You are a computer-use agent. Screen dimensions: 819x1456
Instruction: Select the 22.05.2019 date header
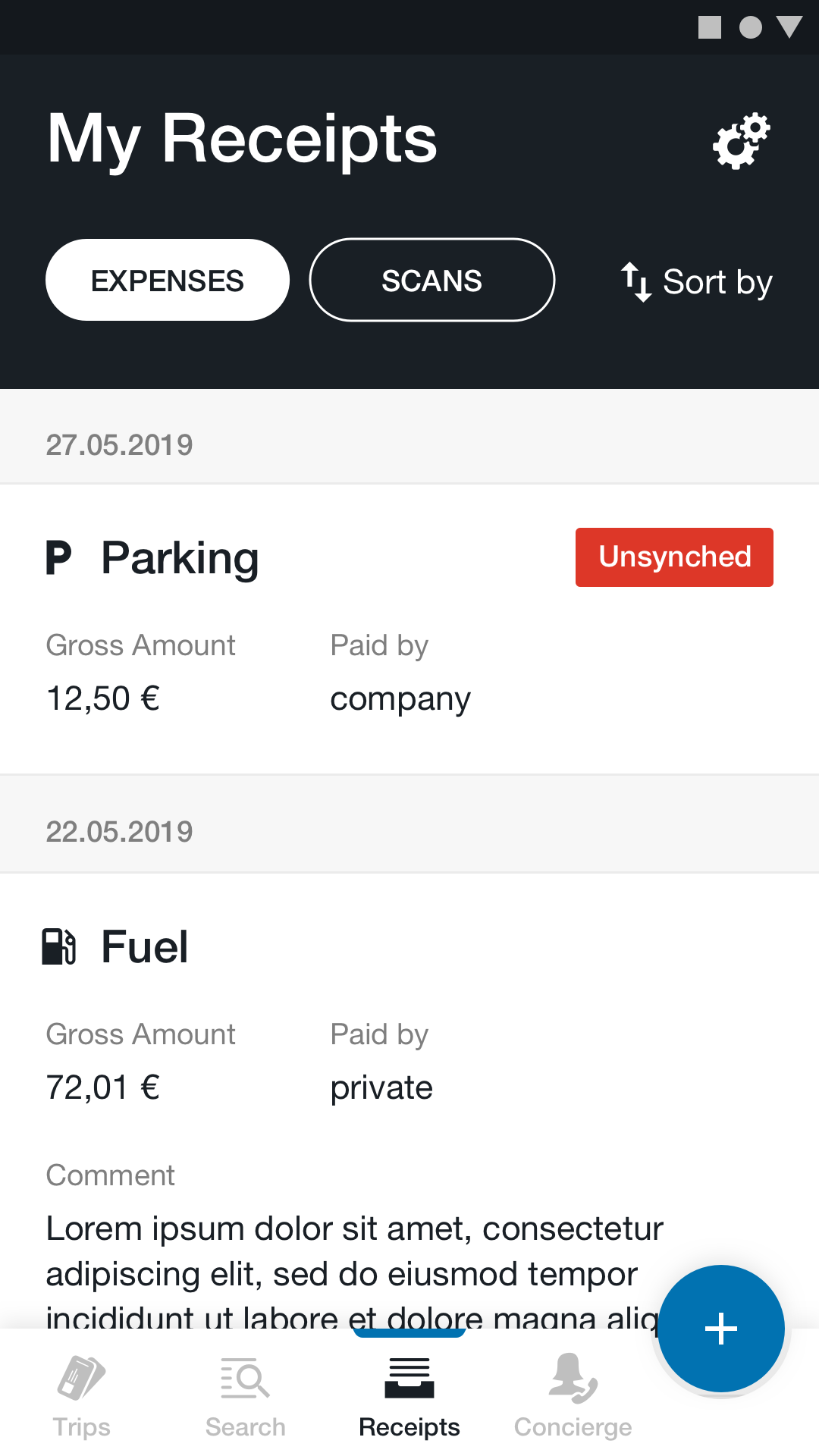[120, 832]
